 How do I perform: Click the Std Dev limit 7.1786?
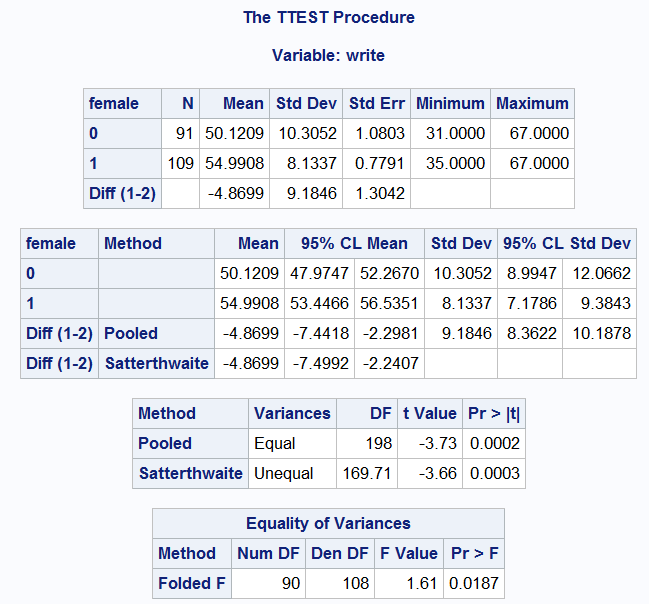pyautogui.click(x=532, y=303)
